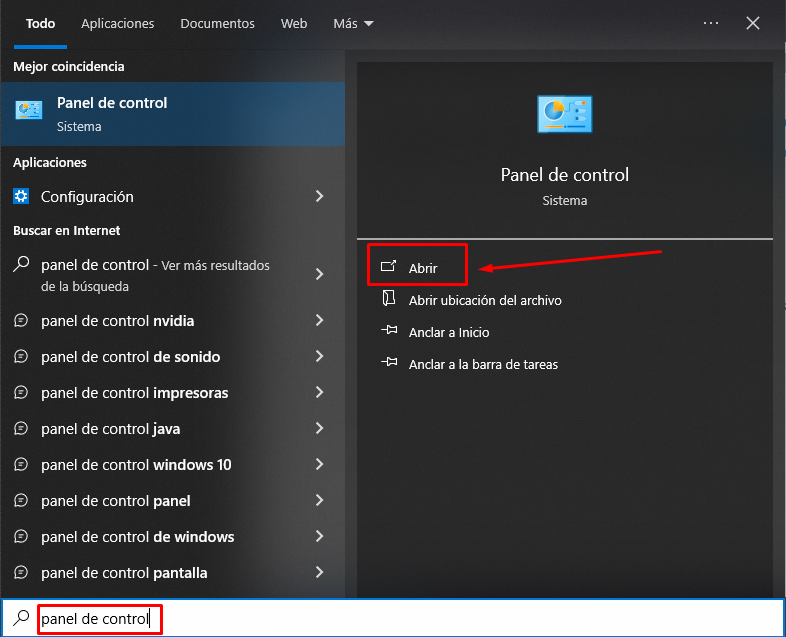Click the 'Panel de control' title in preview pane
Viewport: 786px width, 637px height.
[564, 175]
